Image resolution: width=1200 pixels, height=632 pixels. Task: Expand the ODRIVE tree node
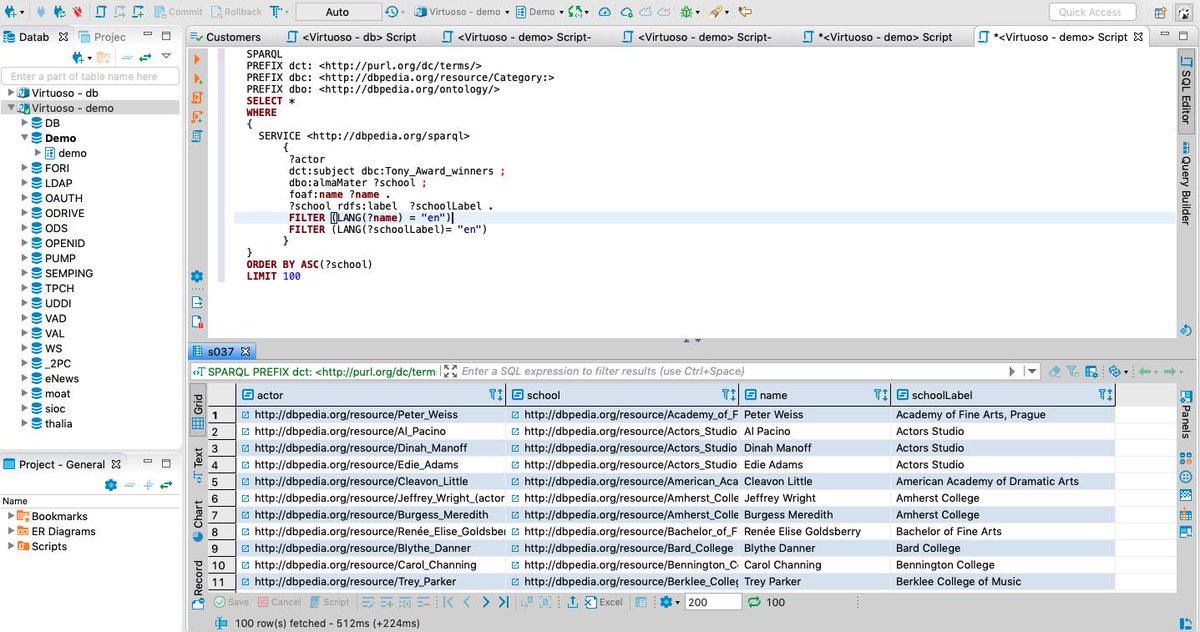click(x=24, y=213)
